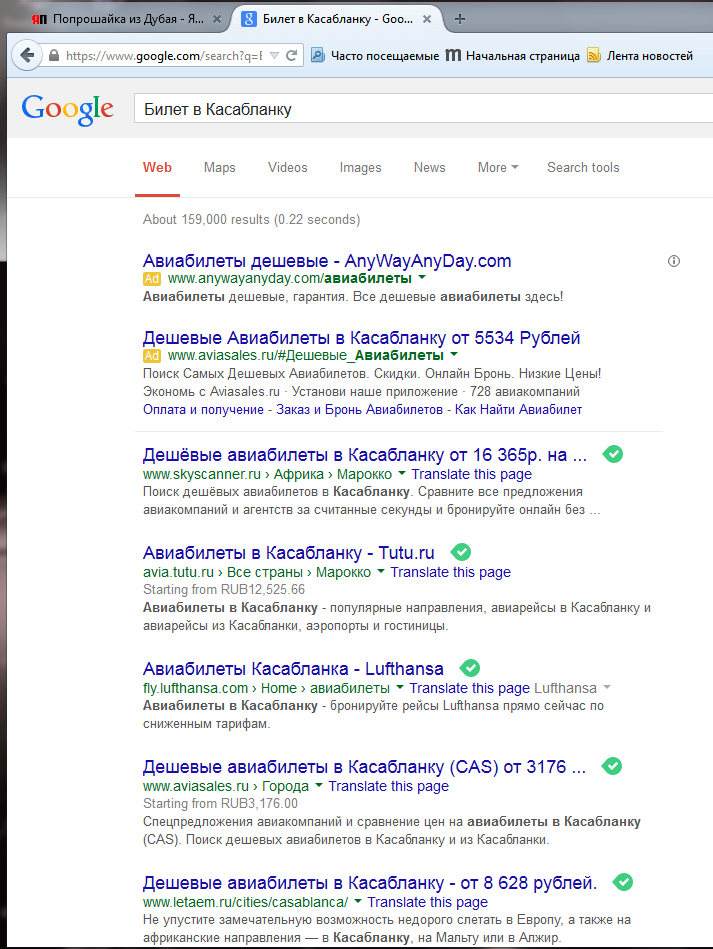The height and width of the screenshot is (949, 713).
Task: Click the Google logo
Action: point(67,110)
